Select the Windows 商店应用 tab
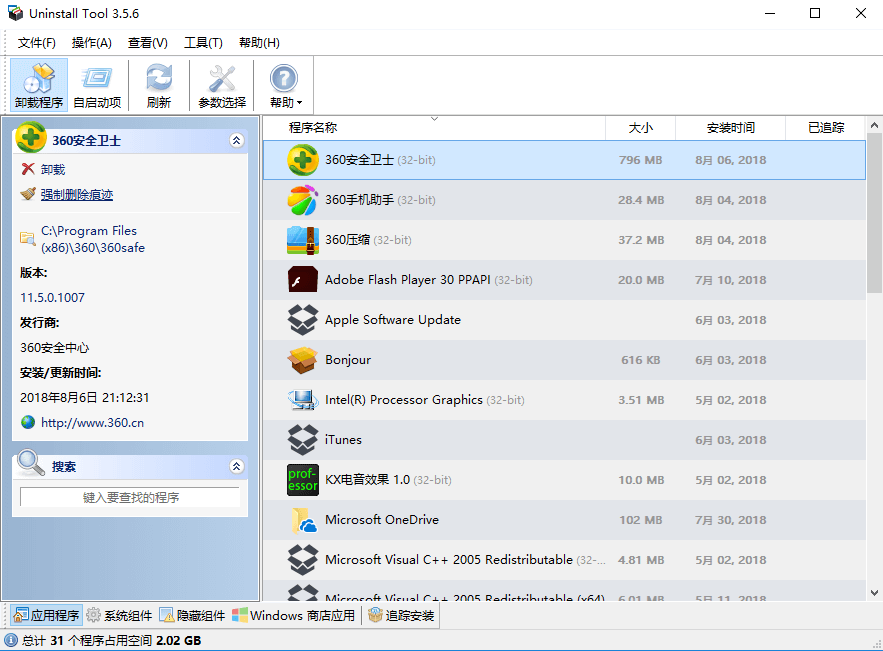 click(294, 616)
